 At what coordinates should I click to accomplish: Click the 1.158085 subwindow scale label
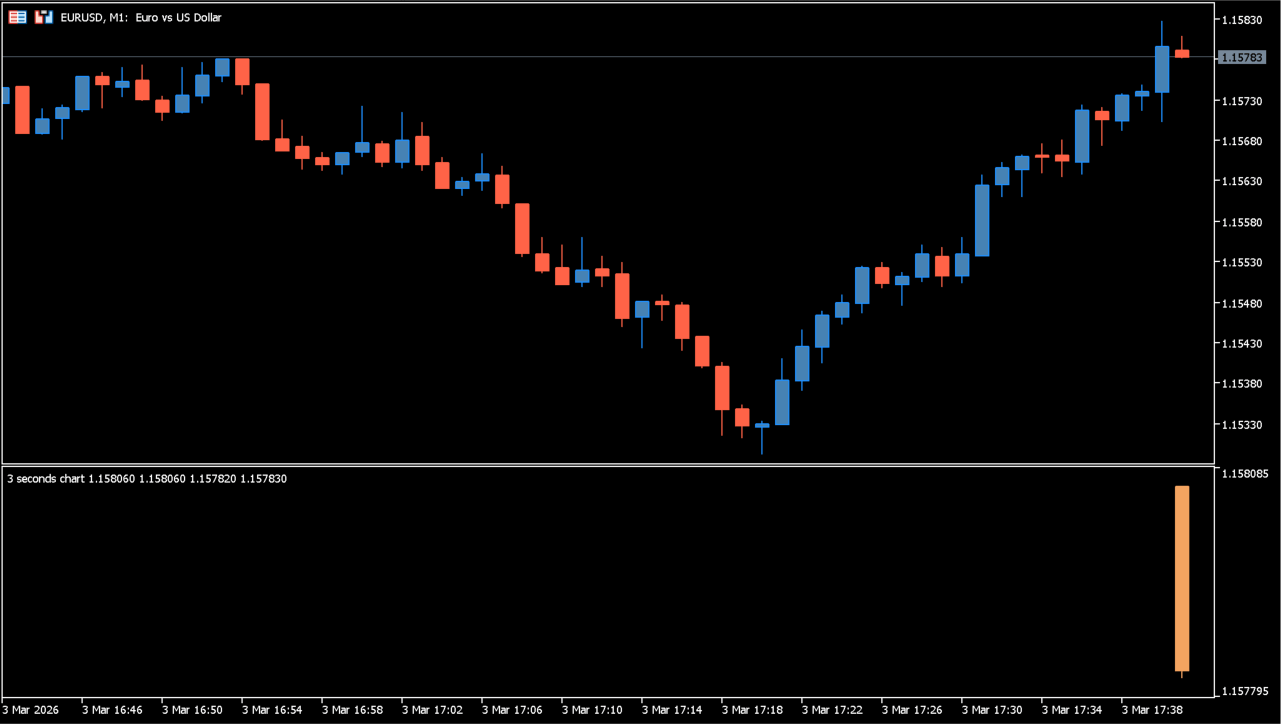[x=1245, y=474]
